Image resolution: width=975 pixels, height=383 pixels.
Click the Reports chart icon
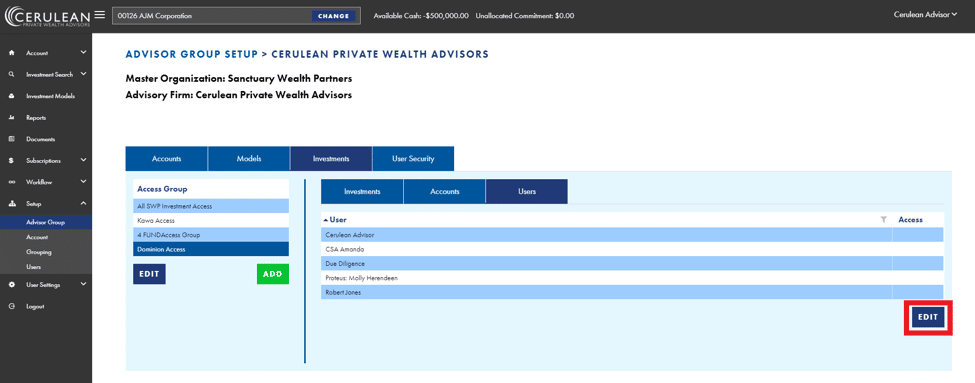12,118
